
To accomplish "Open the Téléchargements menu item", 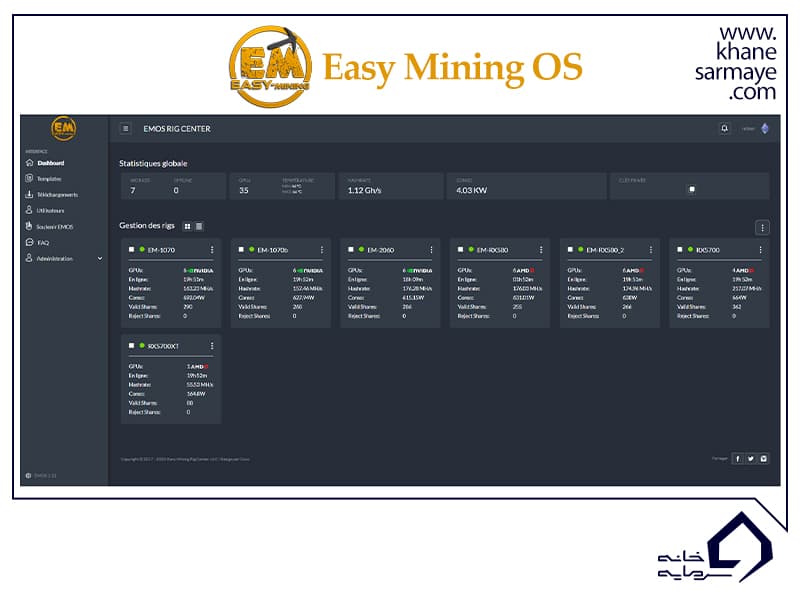I will point(58,195).
